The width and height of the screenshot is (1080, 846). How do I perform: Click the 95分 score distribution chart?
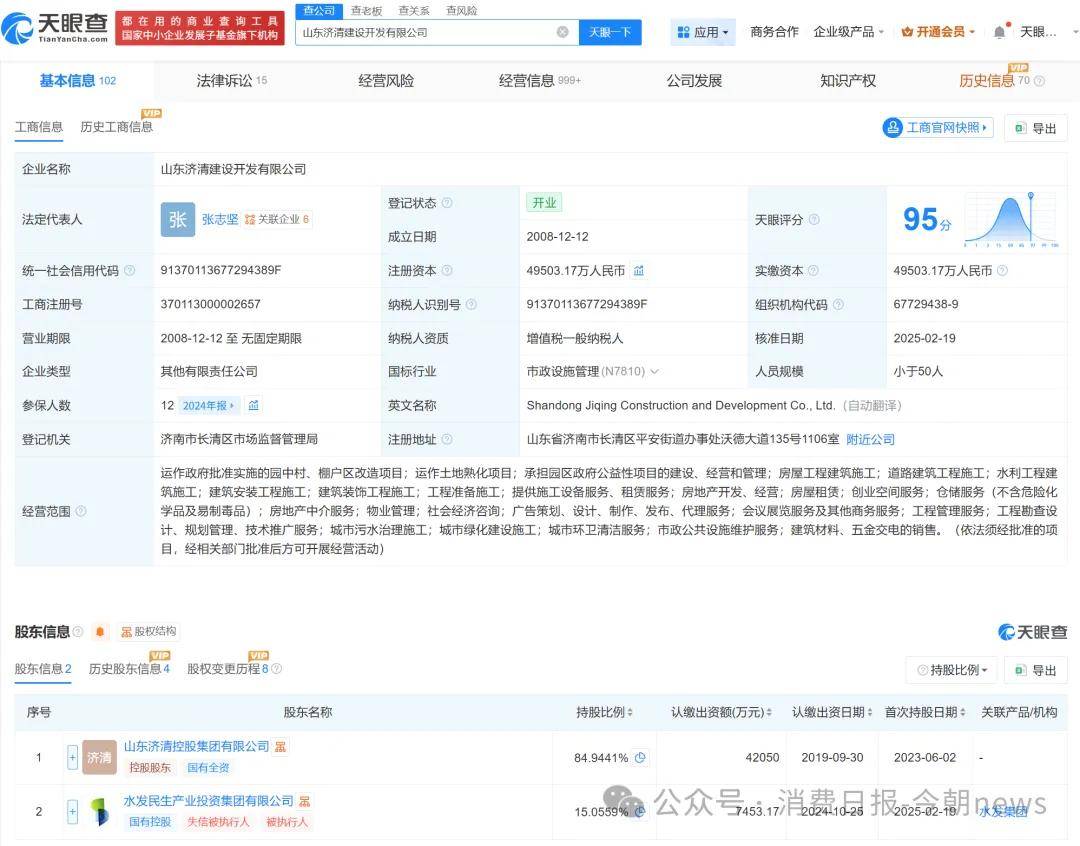(x=1010, y=220)
